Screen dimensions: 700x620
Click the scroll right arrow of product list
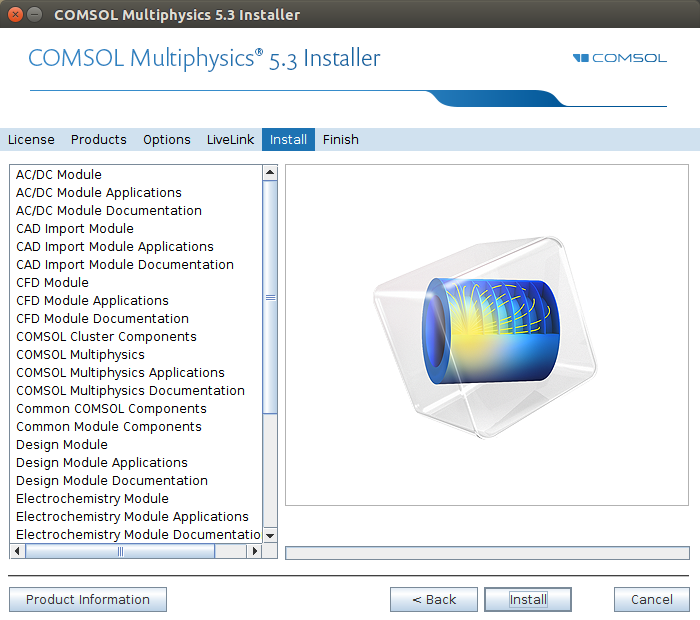tap(255, 551)
